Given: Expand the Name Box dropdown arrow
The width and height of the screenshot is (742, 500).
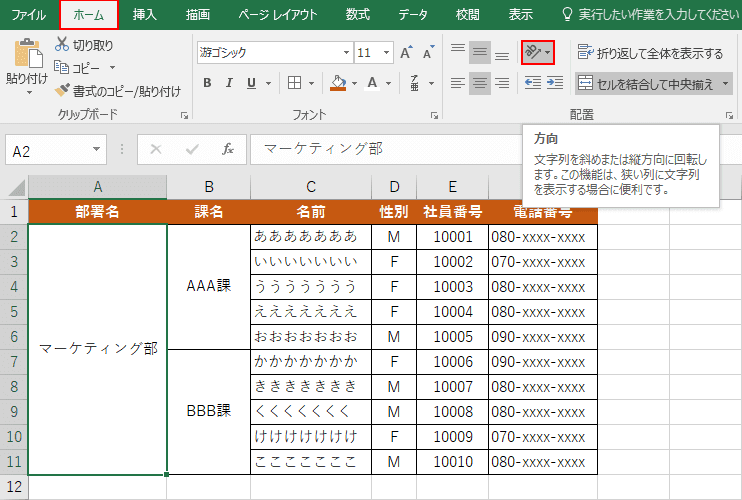Looking at the screenshot, I should (97, 149).
